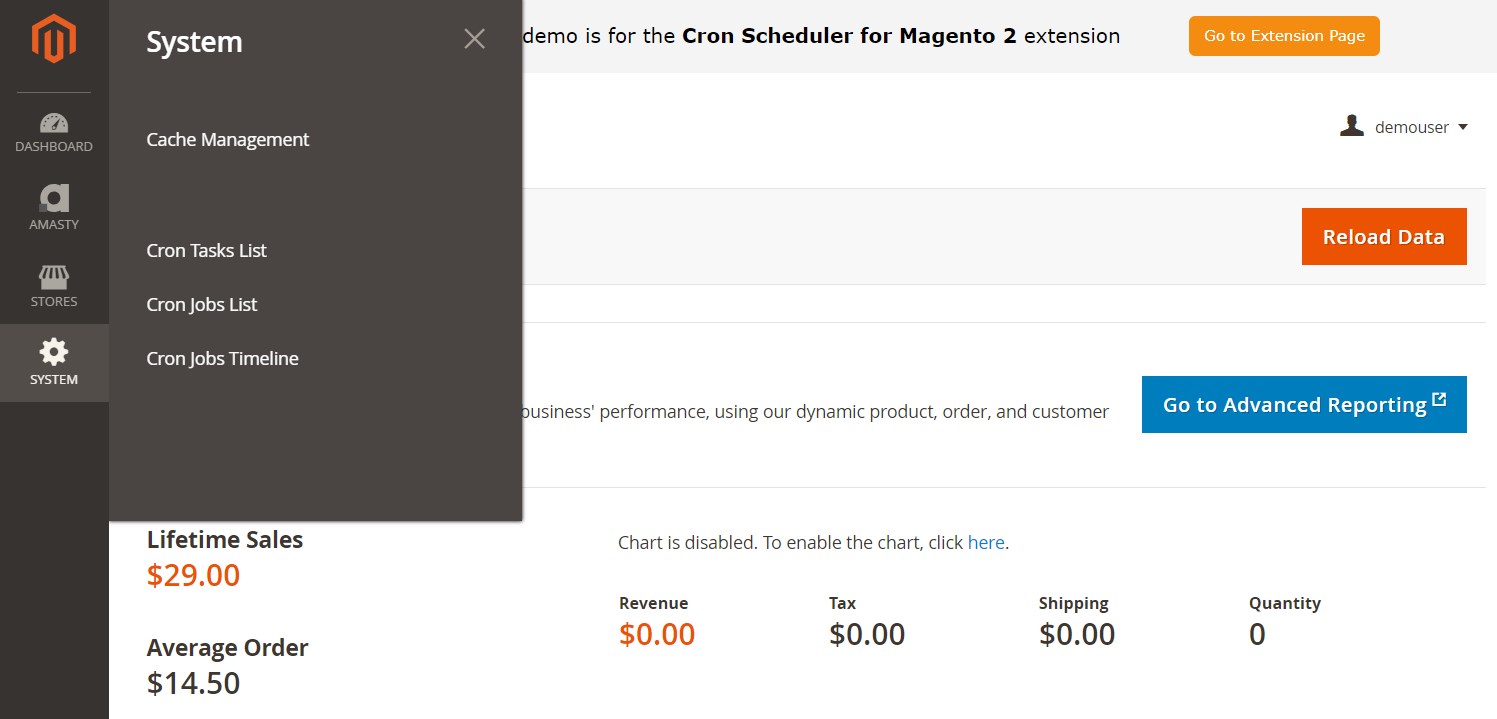The image size is (1497, 719).
Task: Close the System flyout panel
Action: (474, 39)
